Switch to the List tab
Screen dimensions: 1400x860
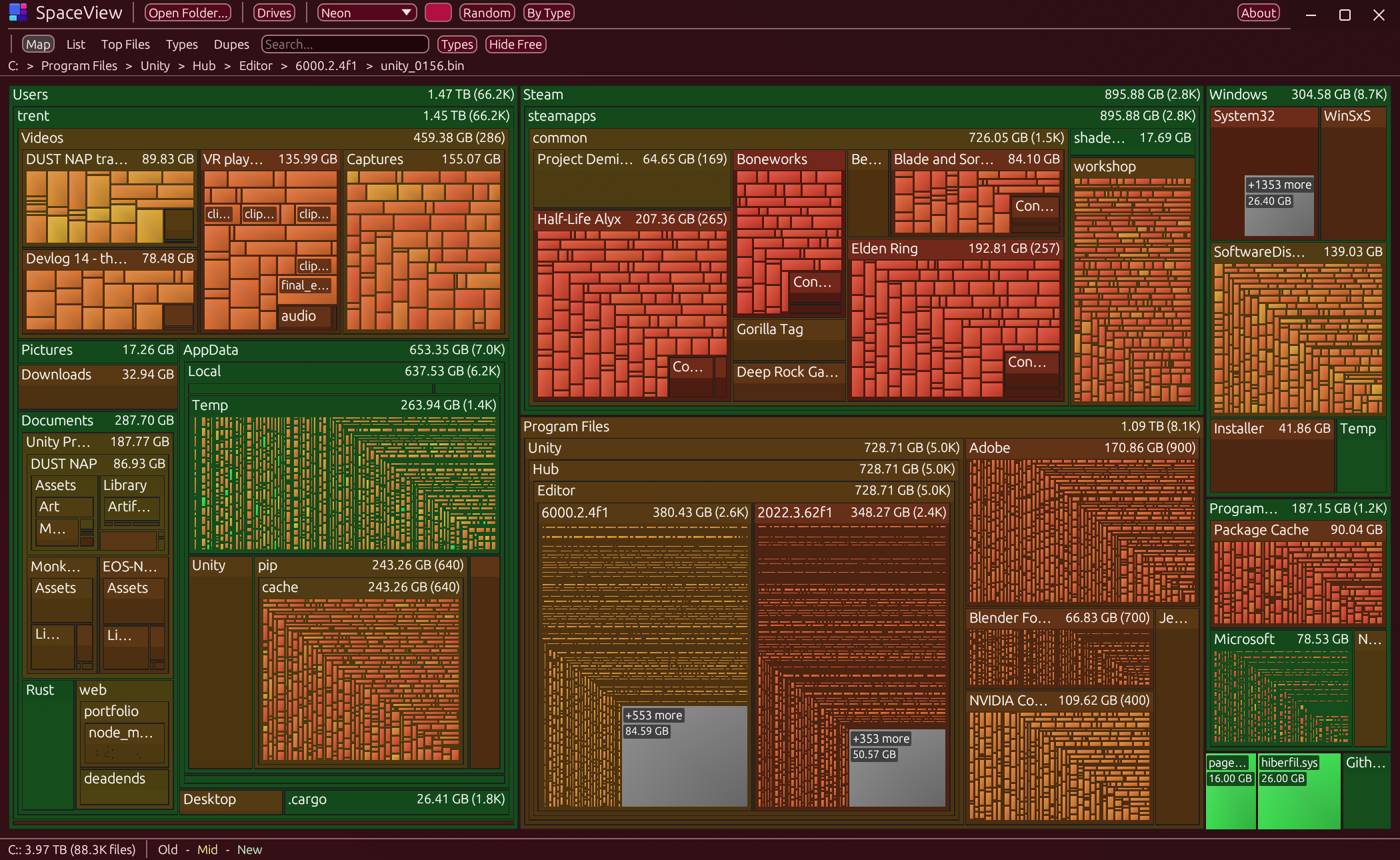tap(75, 44)
